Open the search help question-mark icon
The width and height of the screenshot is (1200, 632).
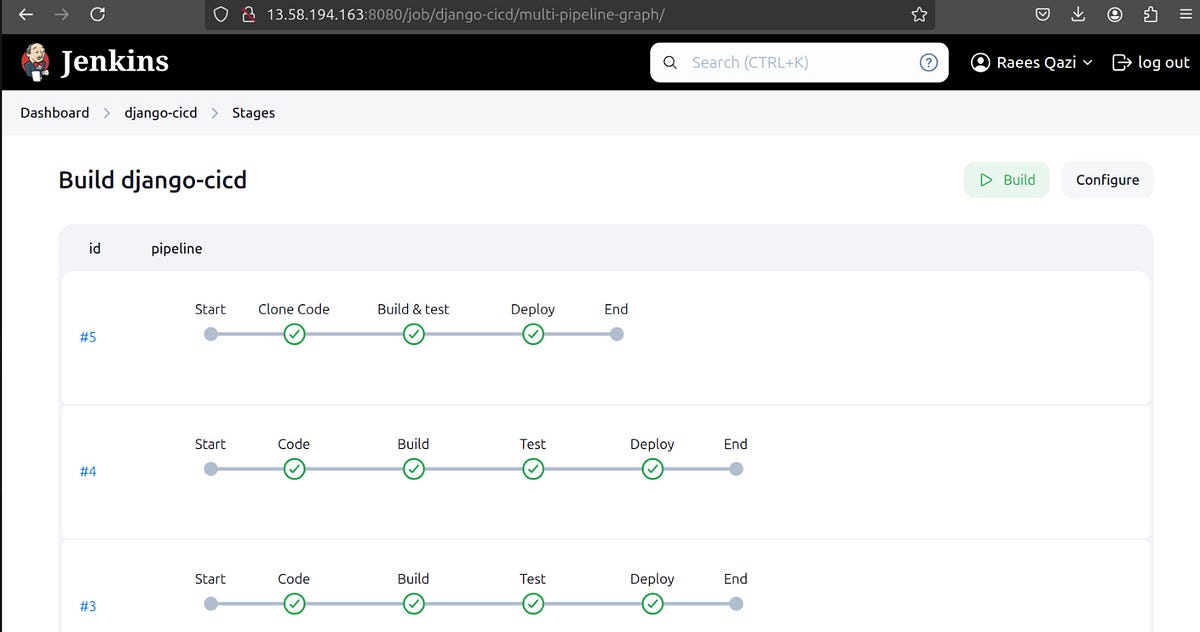coord(929,62)
